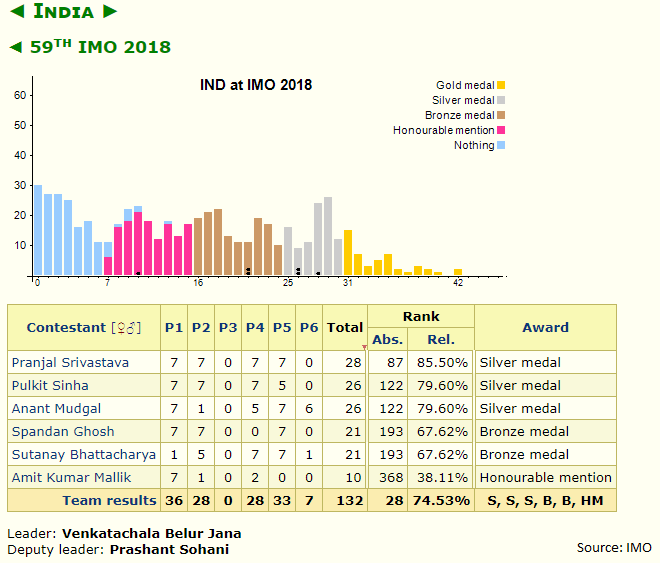Go to previous year arrow before 59th IMO
660x563 pixels.
[16, 47]
